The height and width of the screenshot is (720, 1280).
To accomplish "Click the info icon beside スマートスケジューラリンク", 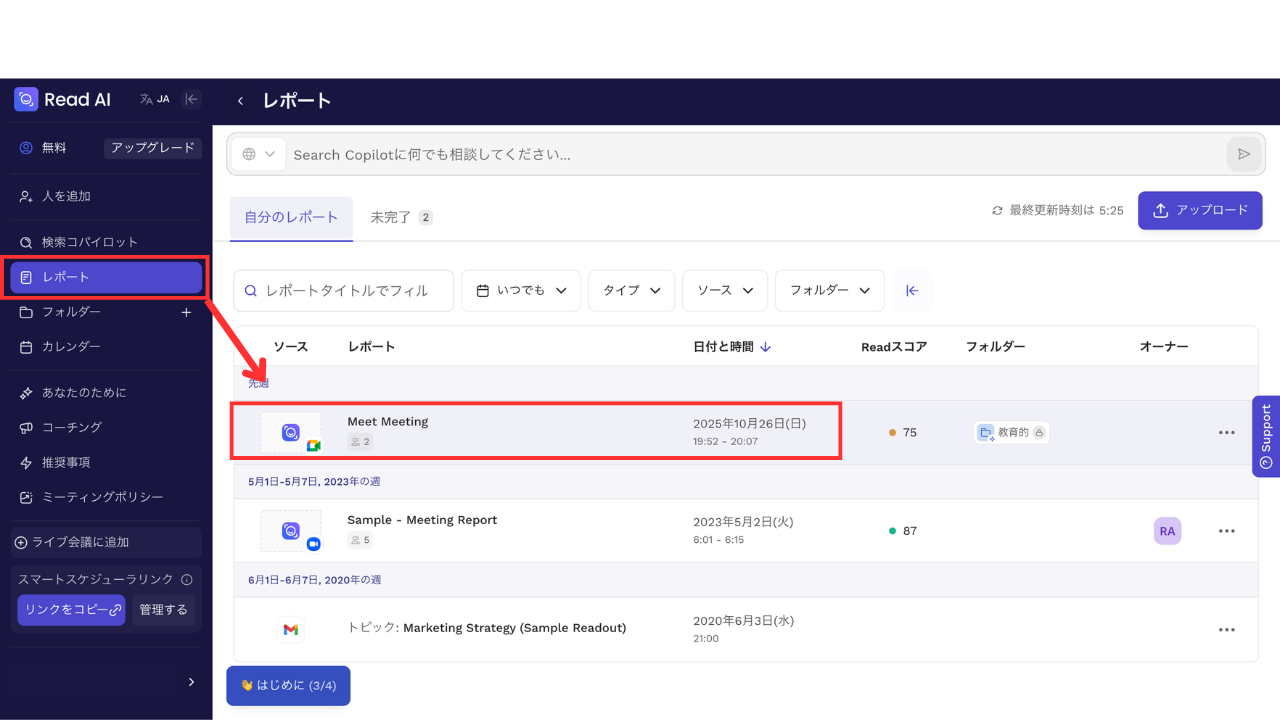I will pyautogui.click(x=187, y=579).
